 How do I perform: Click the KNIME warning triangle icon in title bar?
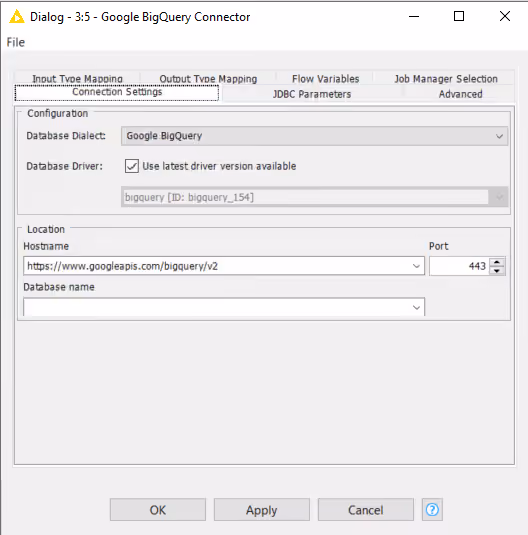coord(16,16)
